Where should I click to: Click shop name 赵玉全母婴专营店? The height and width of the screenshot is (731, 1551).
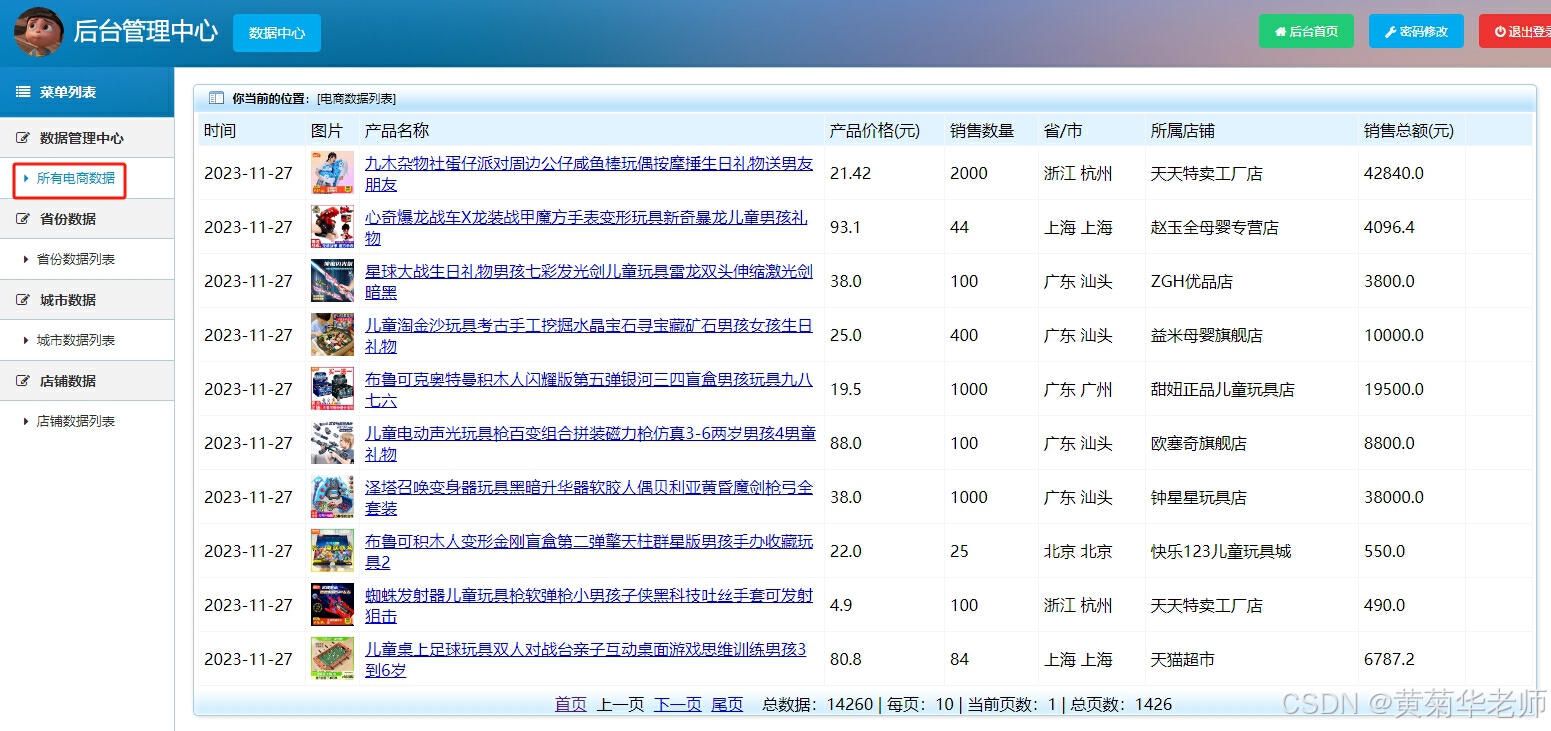click(x=1214, y=227)
